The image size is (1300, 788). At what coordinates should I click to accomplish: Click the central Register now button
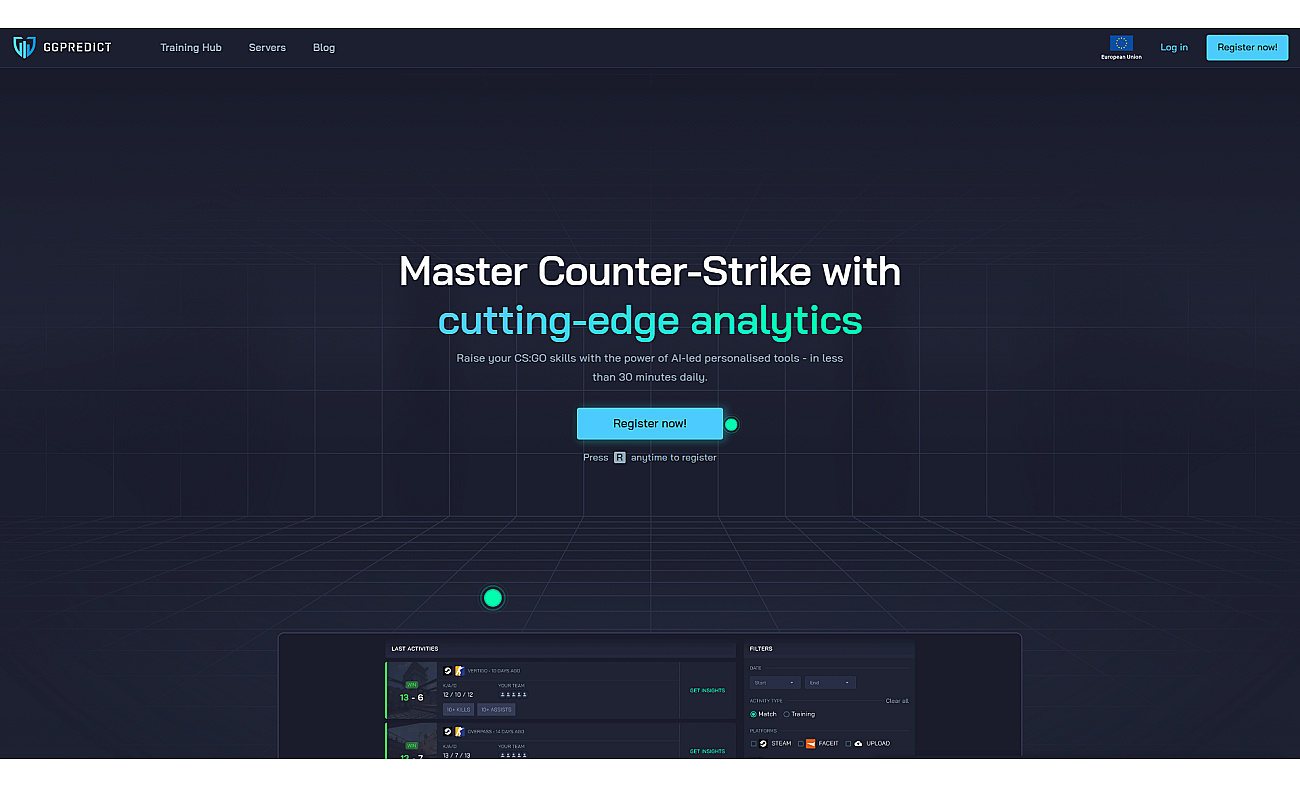pyautogui.click(x=650, y=423)
